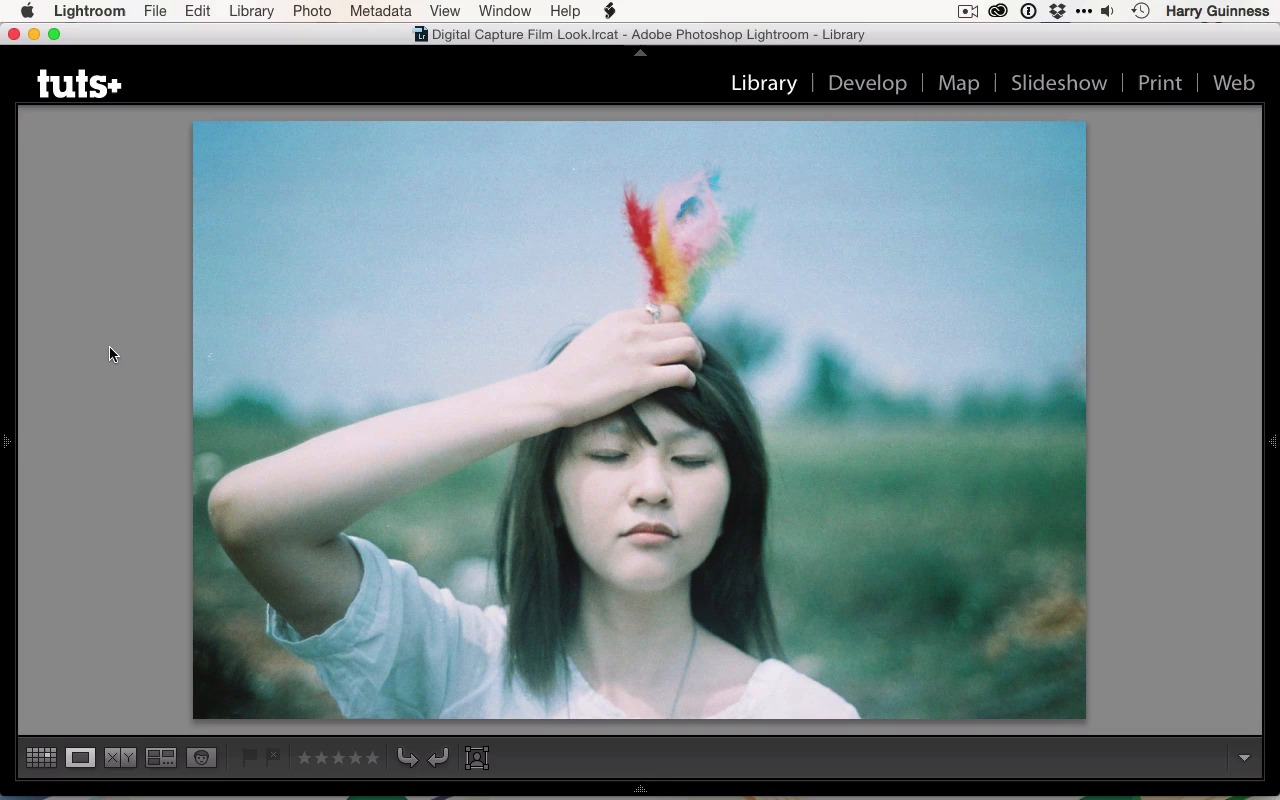
Task: Open the Metadata menu
Action: pyautogui.click(x=380, y=11)
